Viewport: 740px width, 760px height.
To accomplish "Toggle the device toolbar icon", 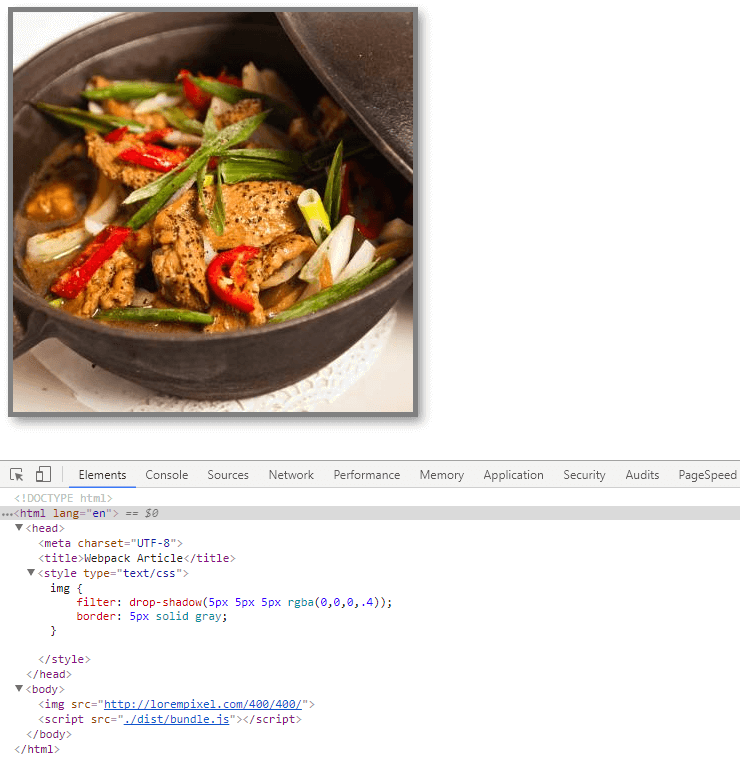I will point(44,475).
